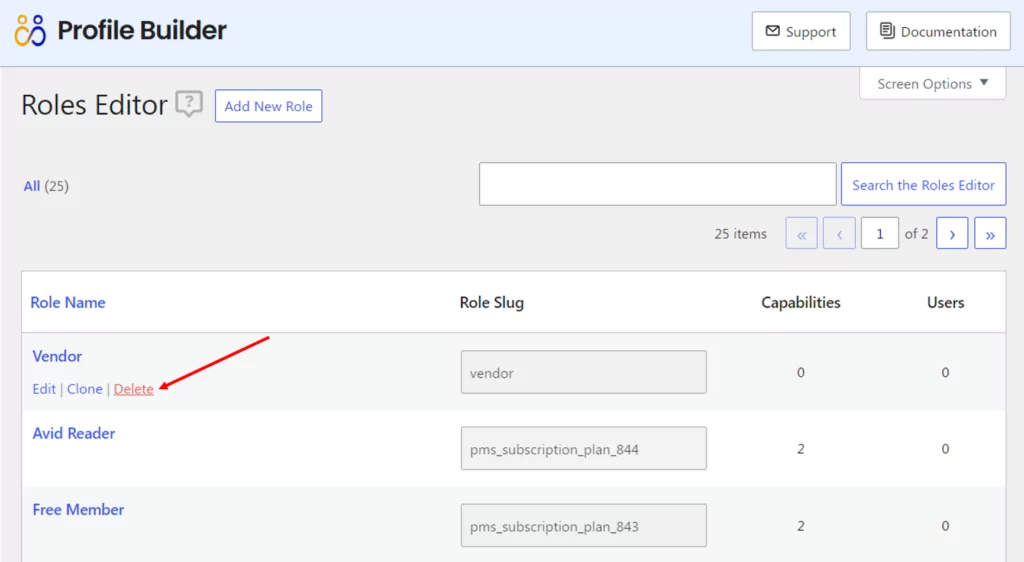Expand the Screen Options dropdown
1024x562 pixels.
pos(933,84)
